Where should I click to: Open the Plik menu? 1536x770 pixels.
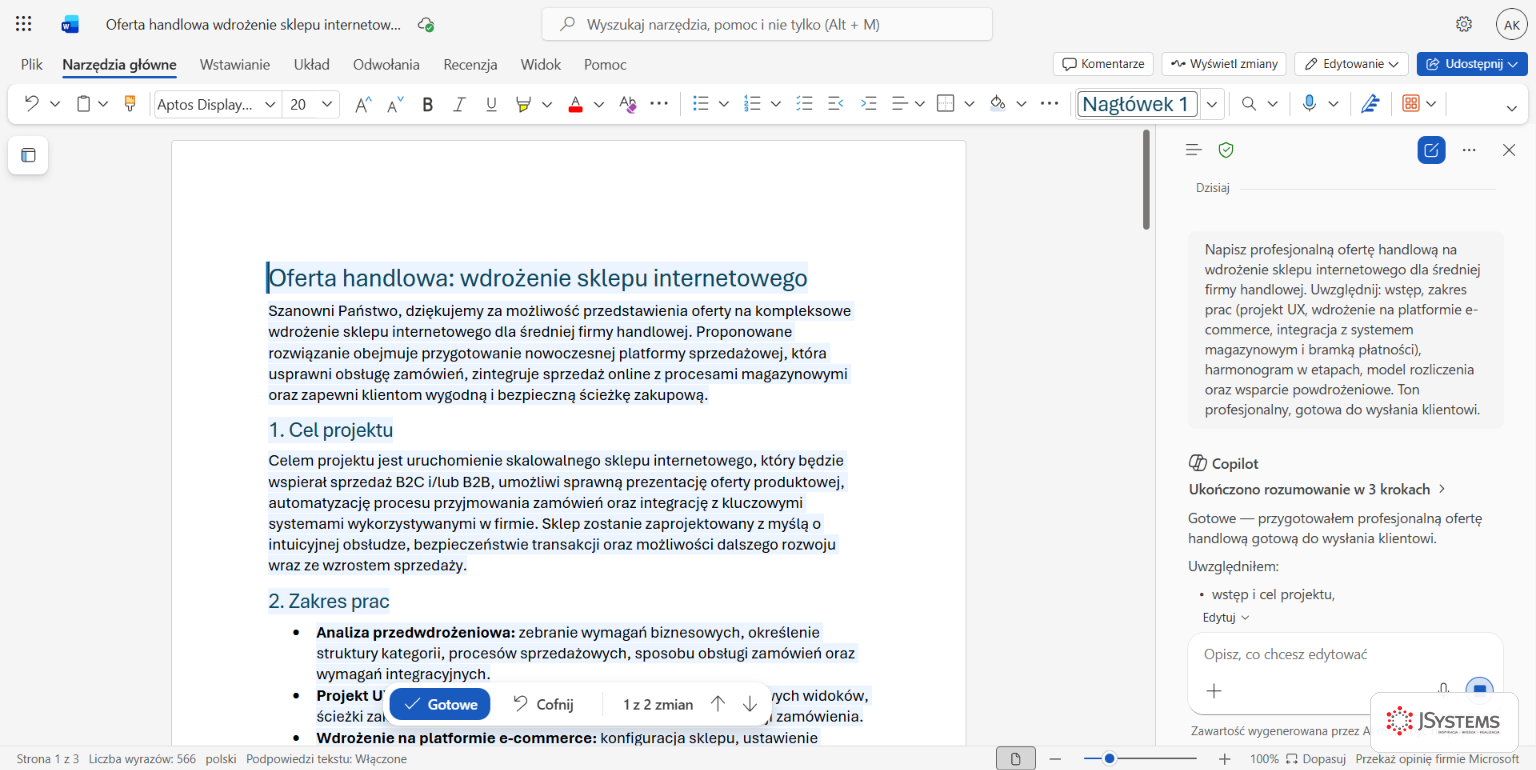[x=32, y=64]
